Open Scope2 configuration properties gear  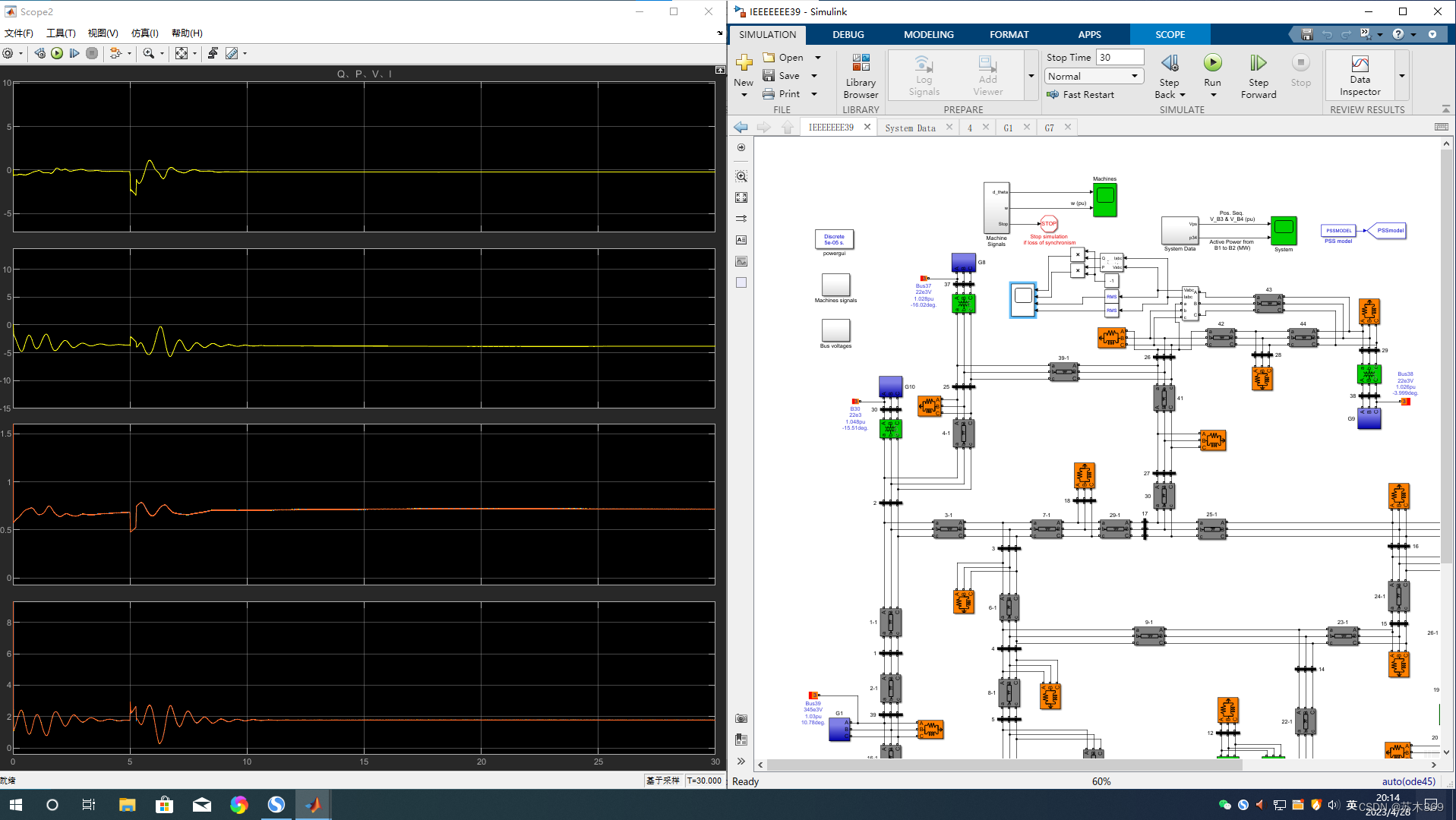(8, 53)
